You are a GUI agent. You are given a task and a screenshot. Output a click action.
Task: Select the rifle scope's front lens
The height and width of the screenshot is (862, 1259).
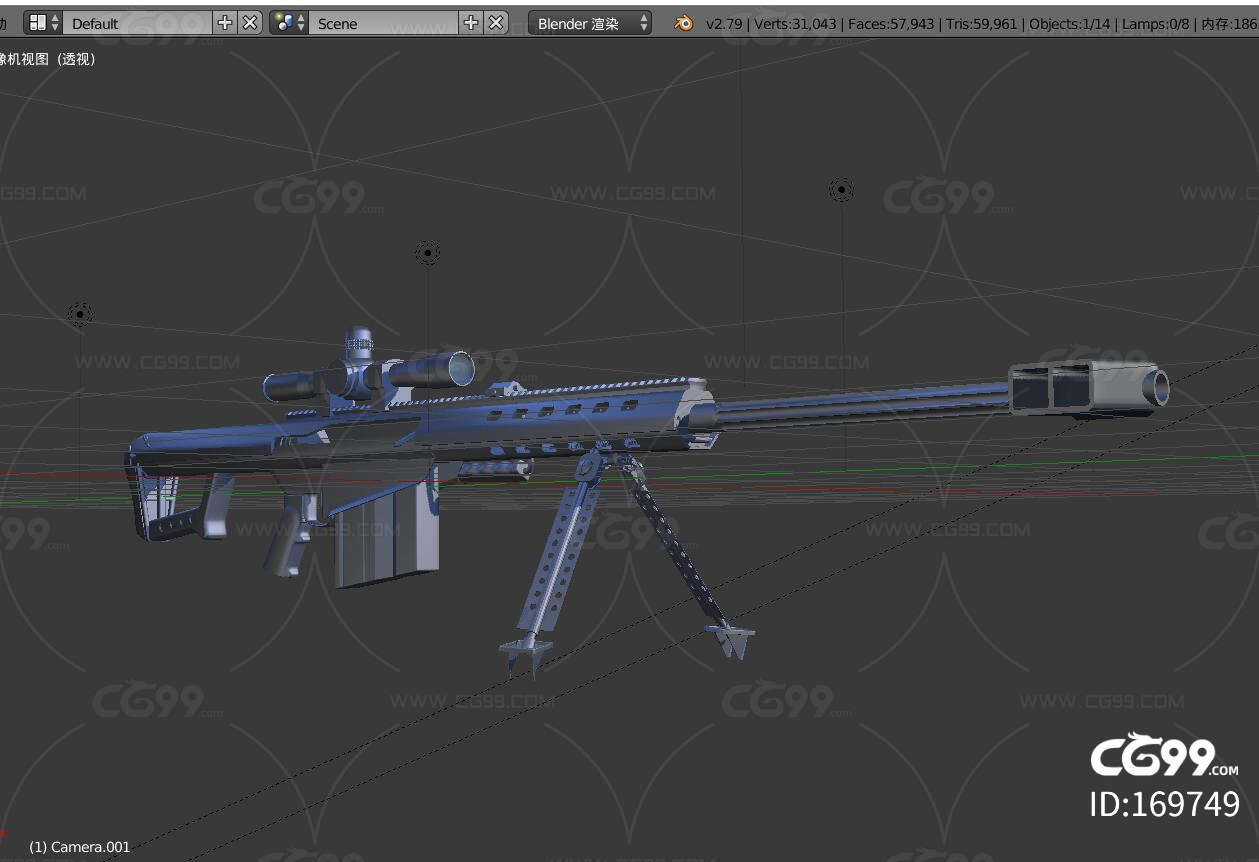coord(459,369)
